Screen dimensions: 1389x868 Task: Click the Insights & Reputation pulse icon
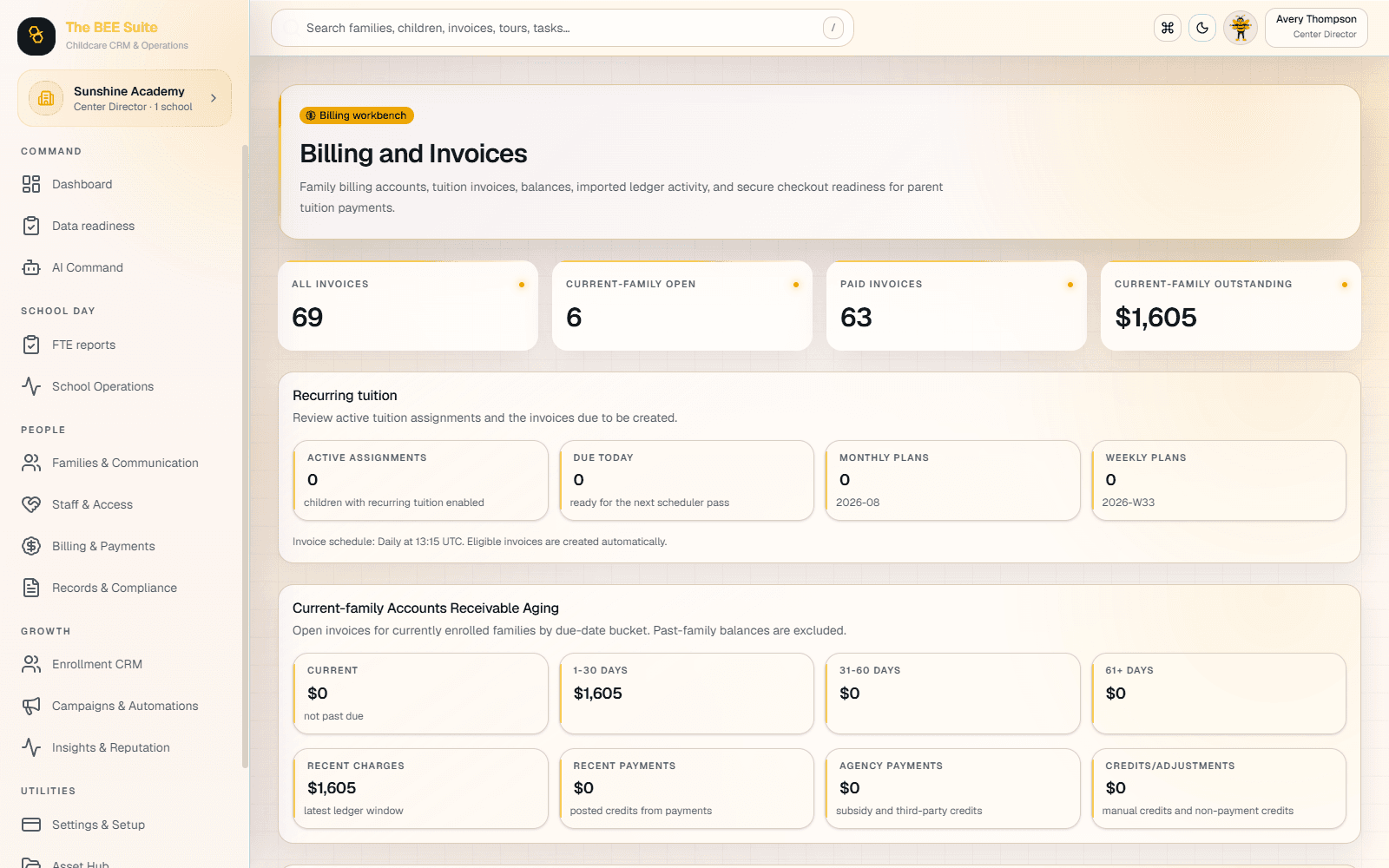click(31, 747)
